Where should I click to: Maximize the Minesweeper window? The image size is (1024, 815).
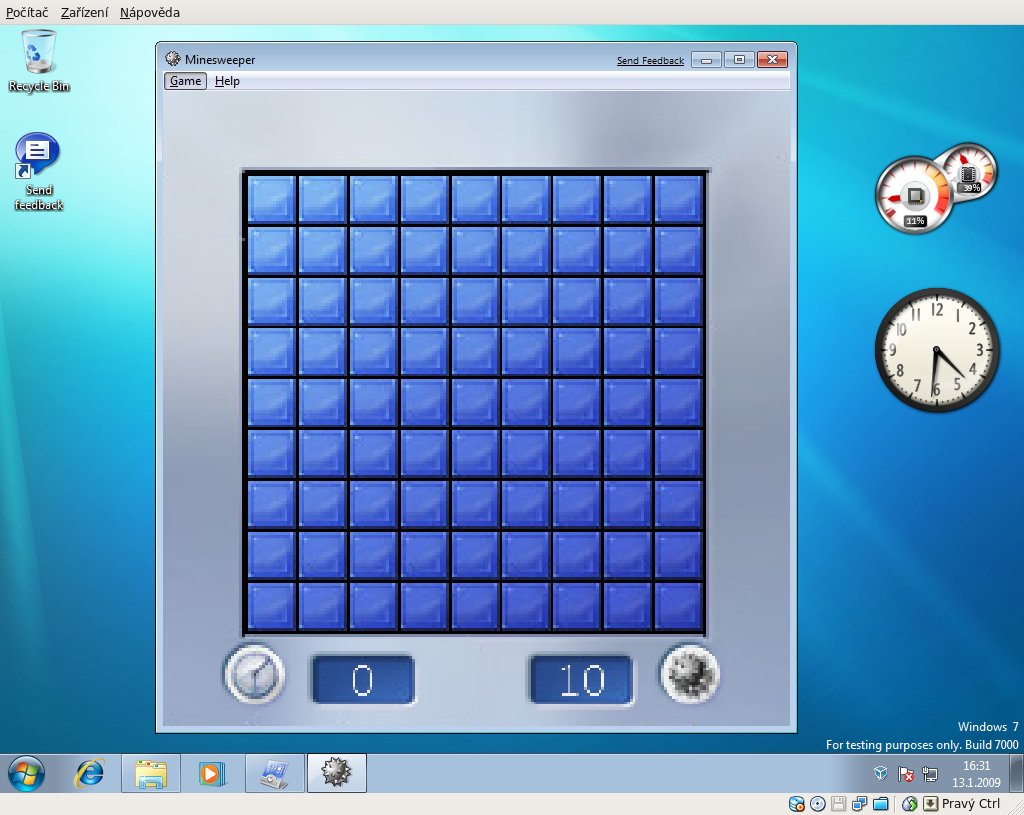click(x=739, y=60)
